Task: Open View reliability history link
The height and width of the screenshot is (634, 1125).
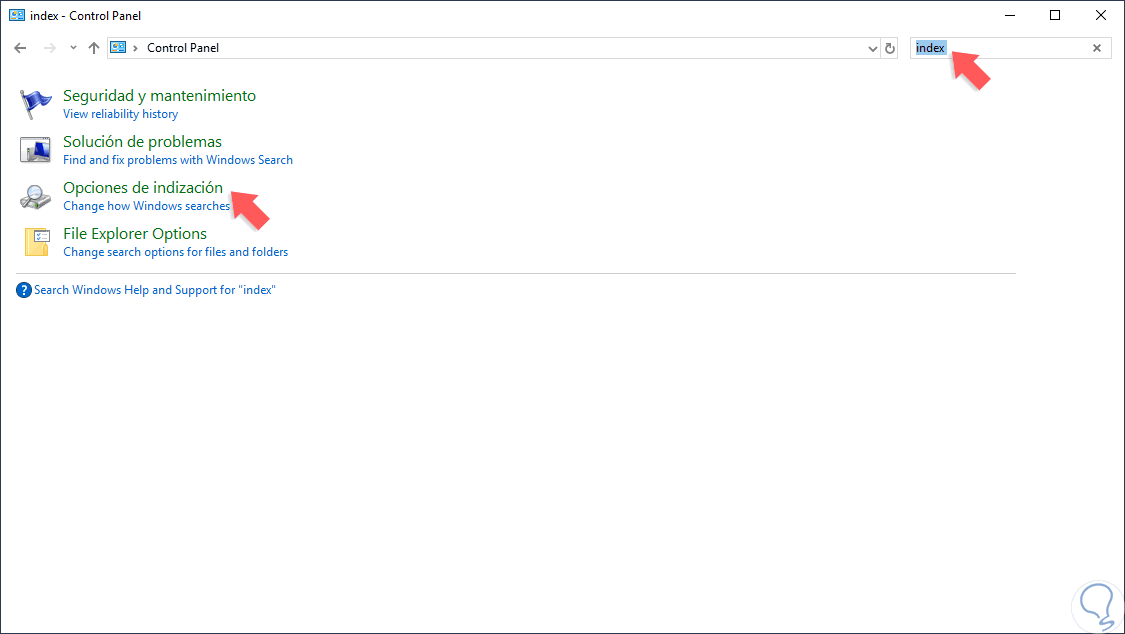Action: click(121, 114)
